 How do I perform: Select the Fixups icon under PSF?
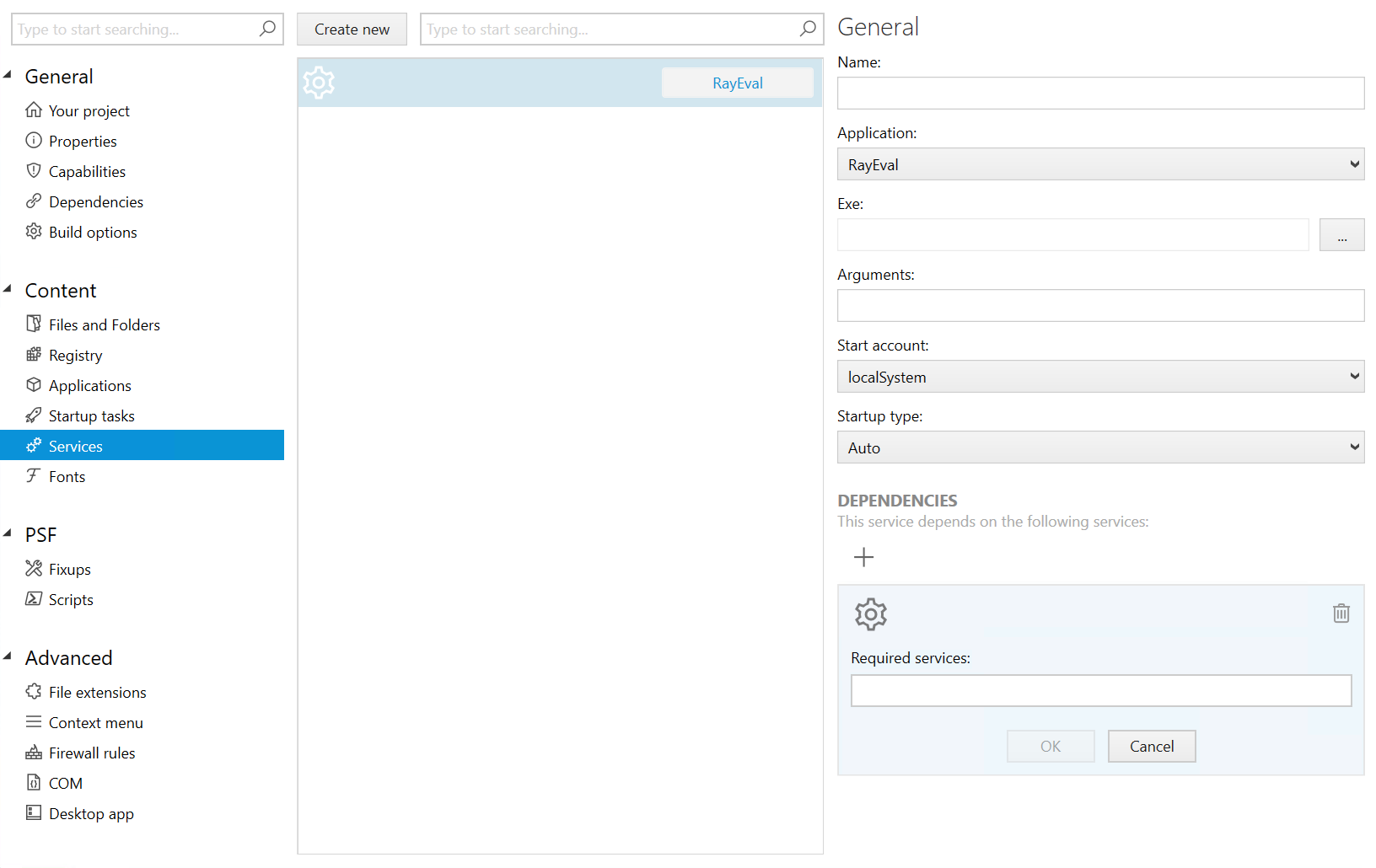[34, 568]
